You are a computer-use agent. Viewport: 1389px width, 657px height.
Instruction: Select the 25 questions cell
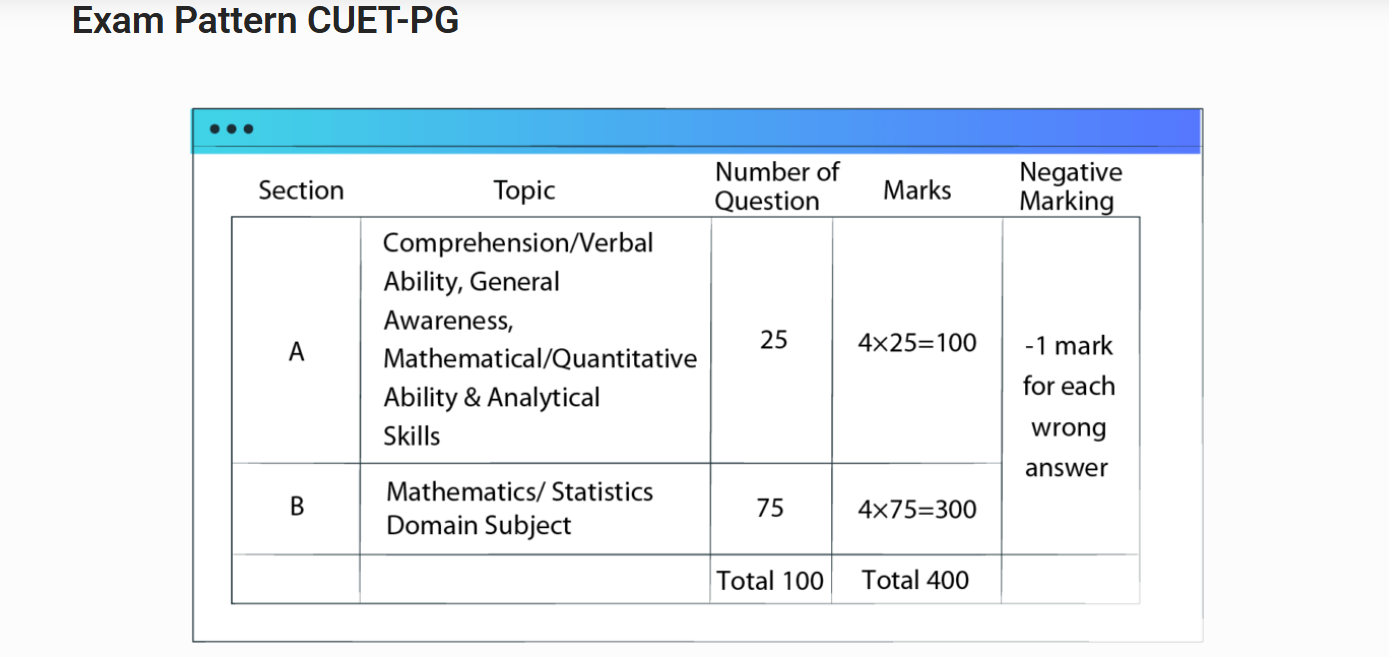(773, 340)
